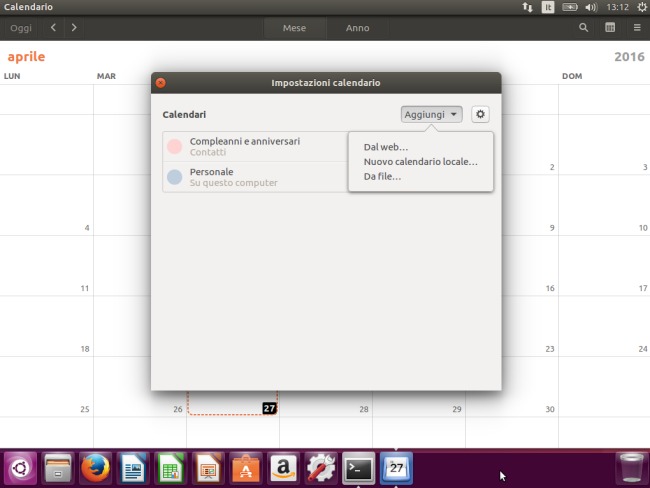The width and height of the screenshot is (650, 488).
Task: Open the calendar view icon in header
Action: [x=609, y=28]
